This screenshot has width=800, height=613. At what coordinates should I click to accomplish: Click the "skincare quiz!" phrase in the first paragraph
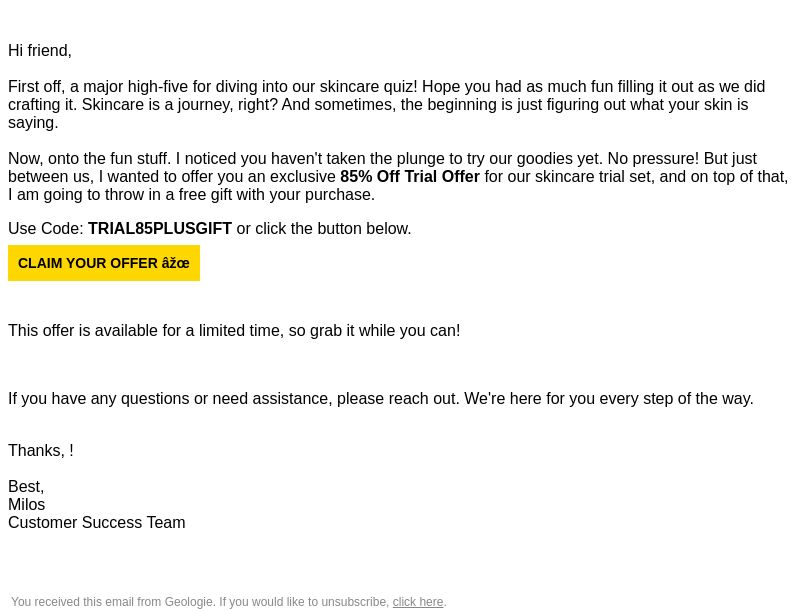[368, 86]
